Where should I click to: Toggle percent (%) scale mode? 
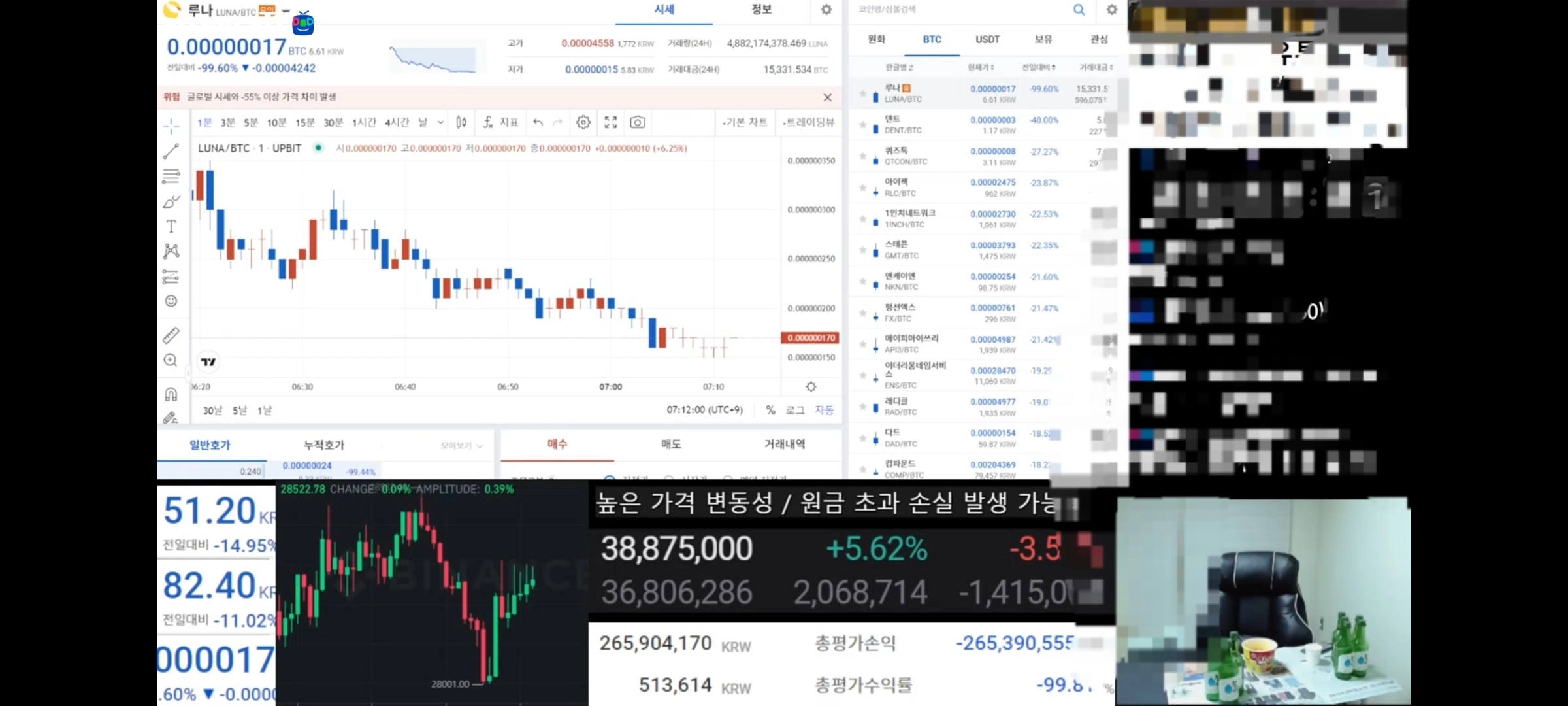click(770, 410)
